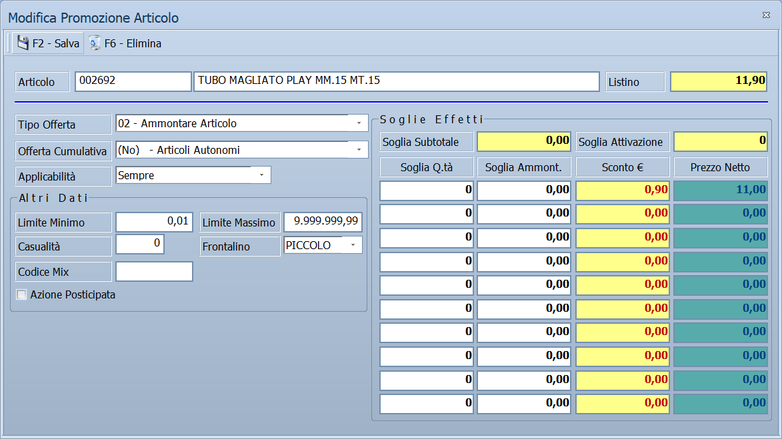The width and height of the screenshot is (782, 439).
Task: Click the Applicabilità label
Action: click(63, 176)
